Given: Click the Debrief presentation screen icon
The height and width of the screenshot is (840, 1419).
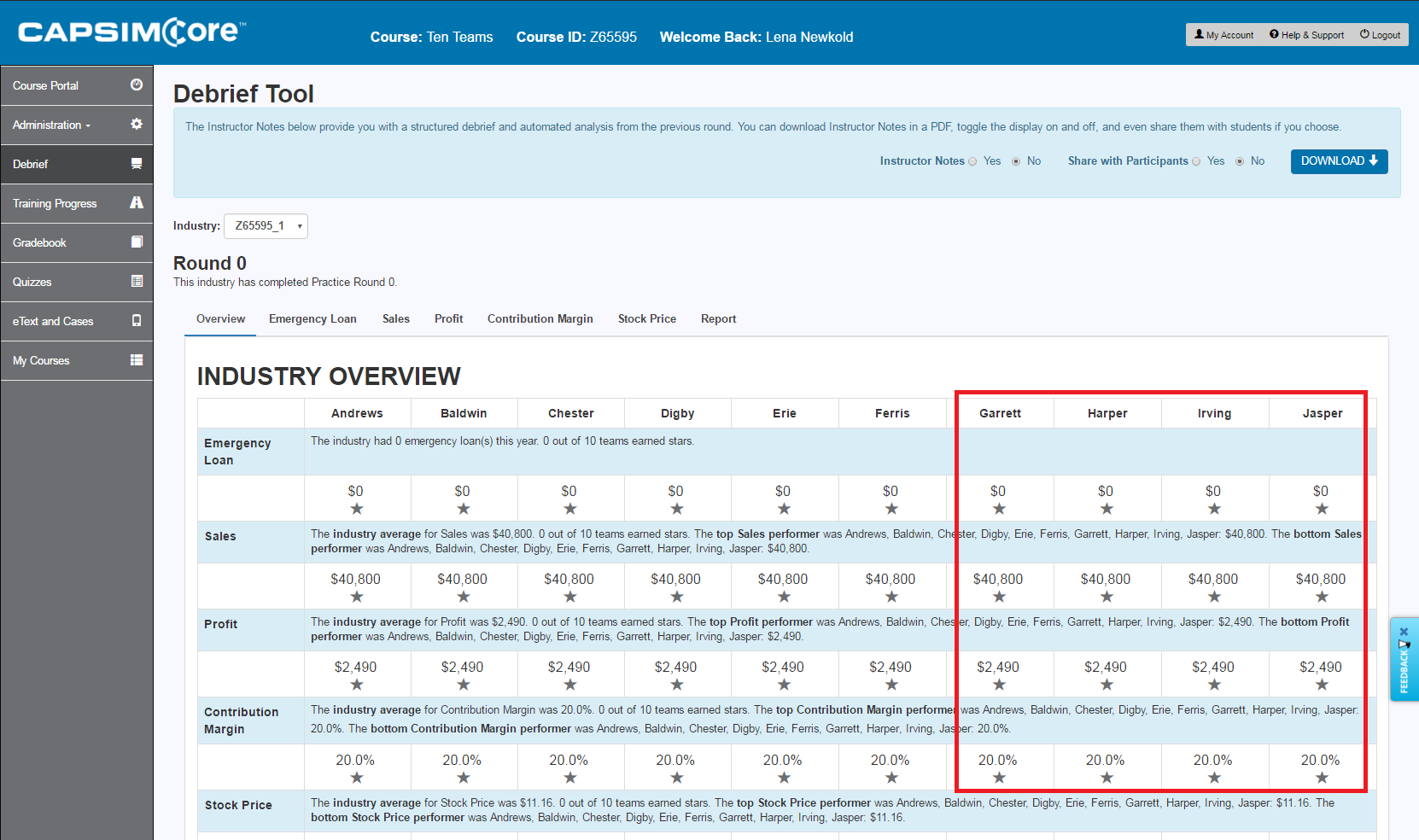Looking at the screenshot, I should (x=137, y=163).
